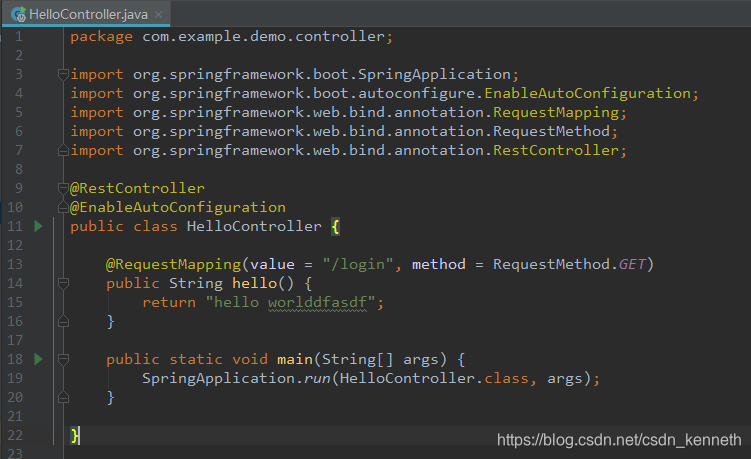
Task: Click the import fold end marker at line 7
Action: pos(63,150)
